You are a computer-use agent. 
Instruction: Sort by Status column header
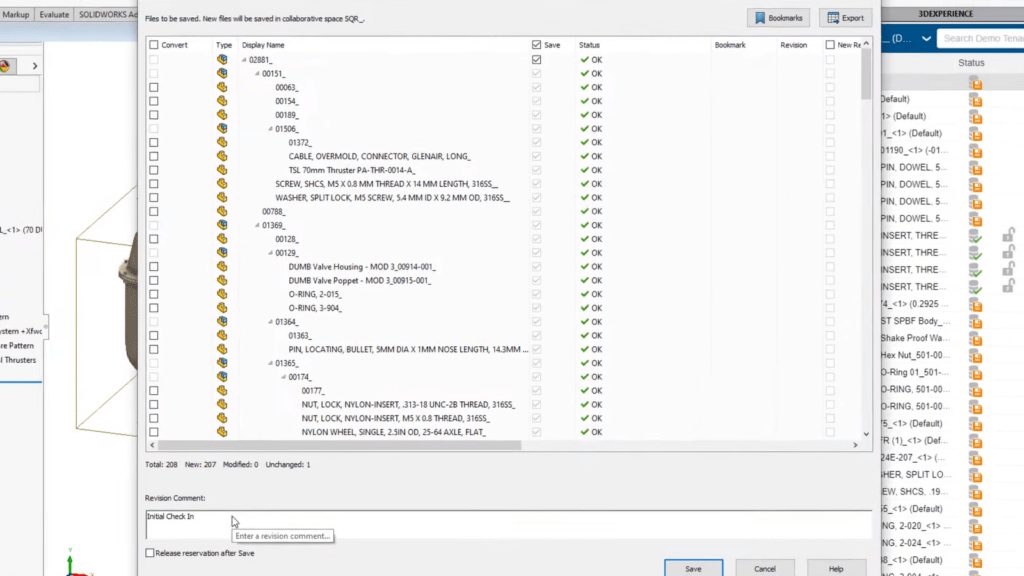(x=589, y=45)
